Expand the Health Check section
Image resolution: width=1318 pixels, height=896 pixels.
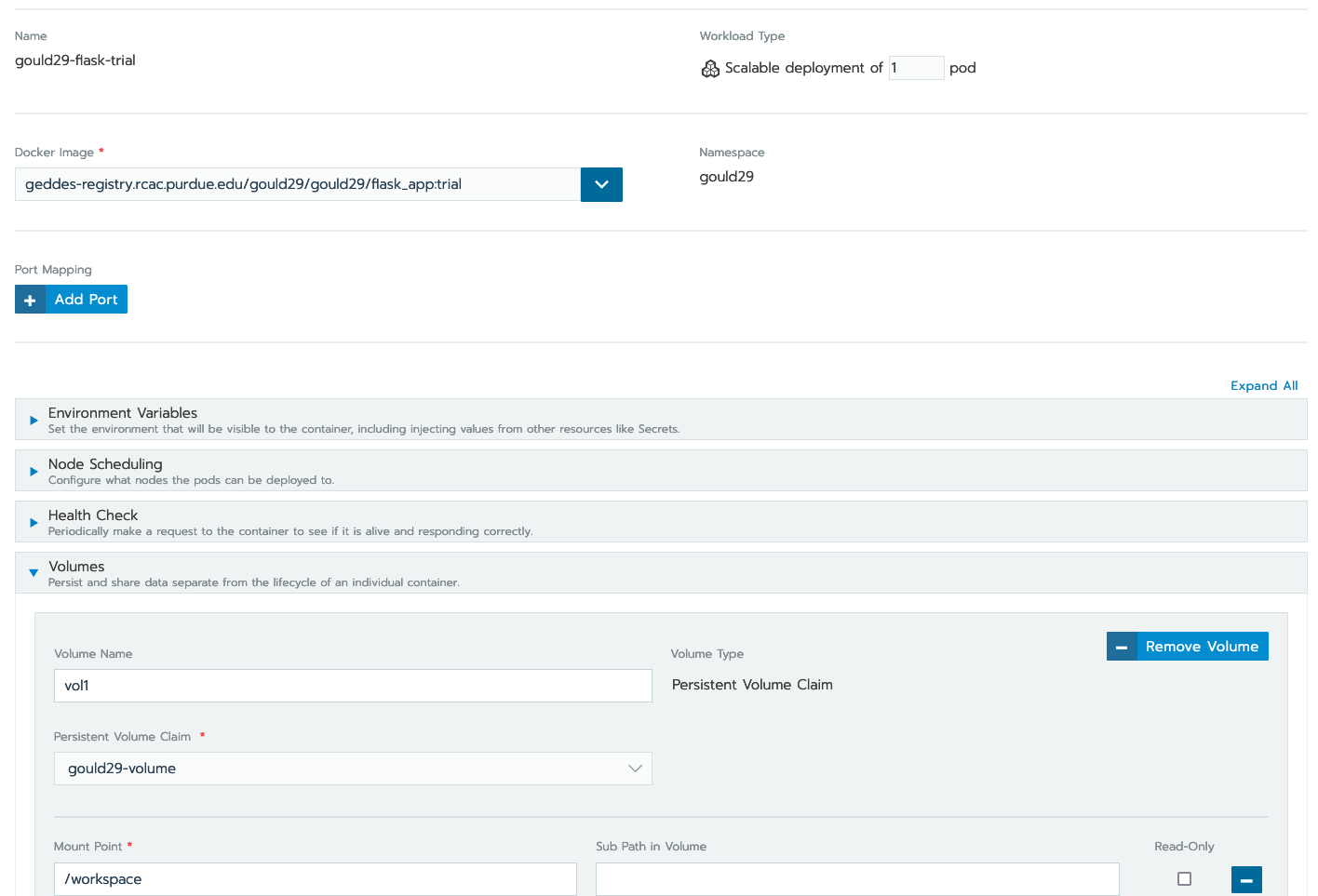click(x=92, y=515)
